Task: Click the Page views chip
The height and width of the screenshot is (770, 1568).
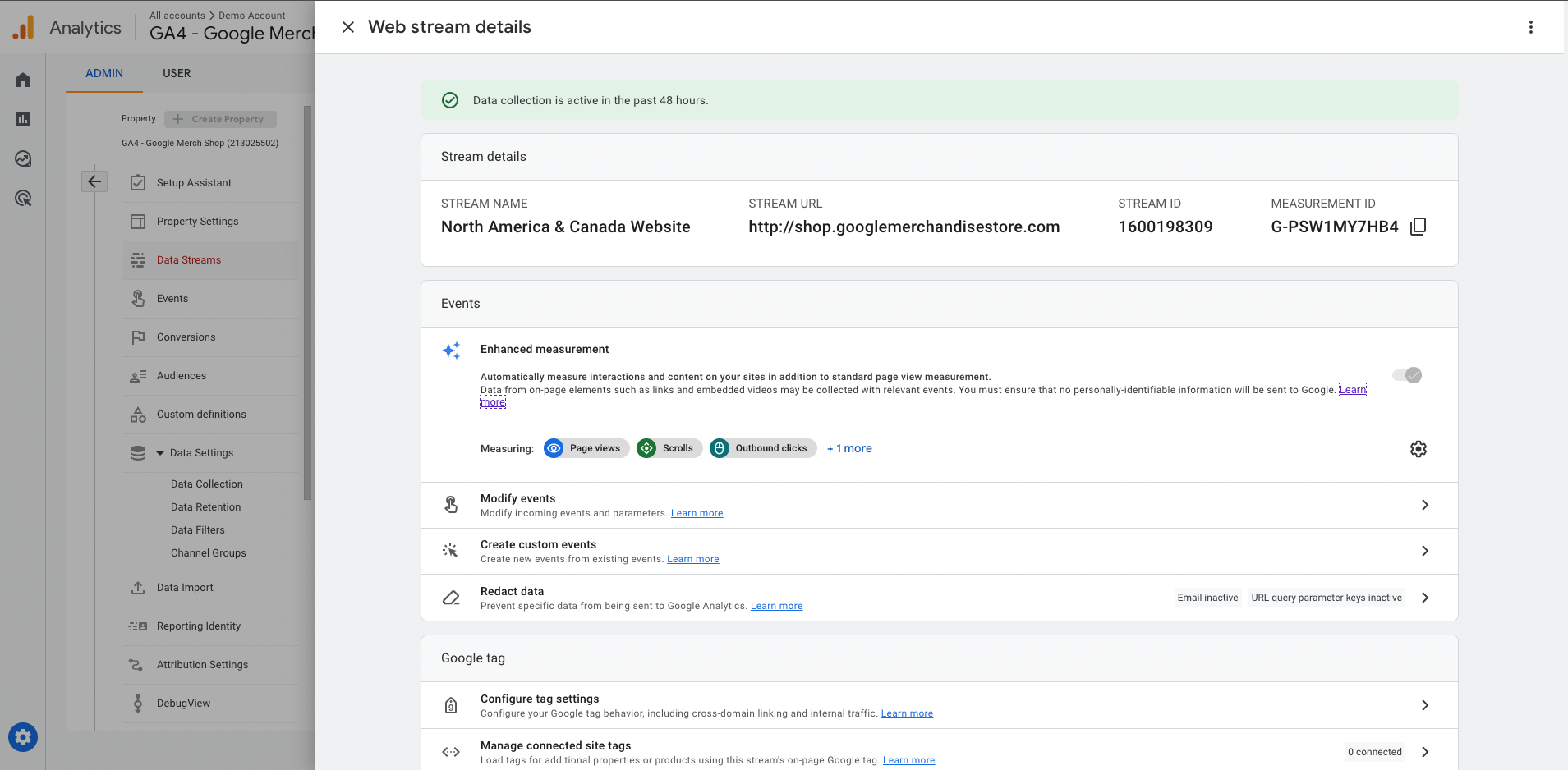Action: (586, 448)
